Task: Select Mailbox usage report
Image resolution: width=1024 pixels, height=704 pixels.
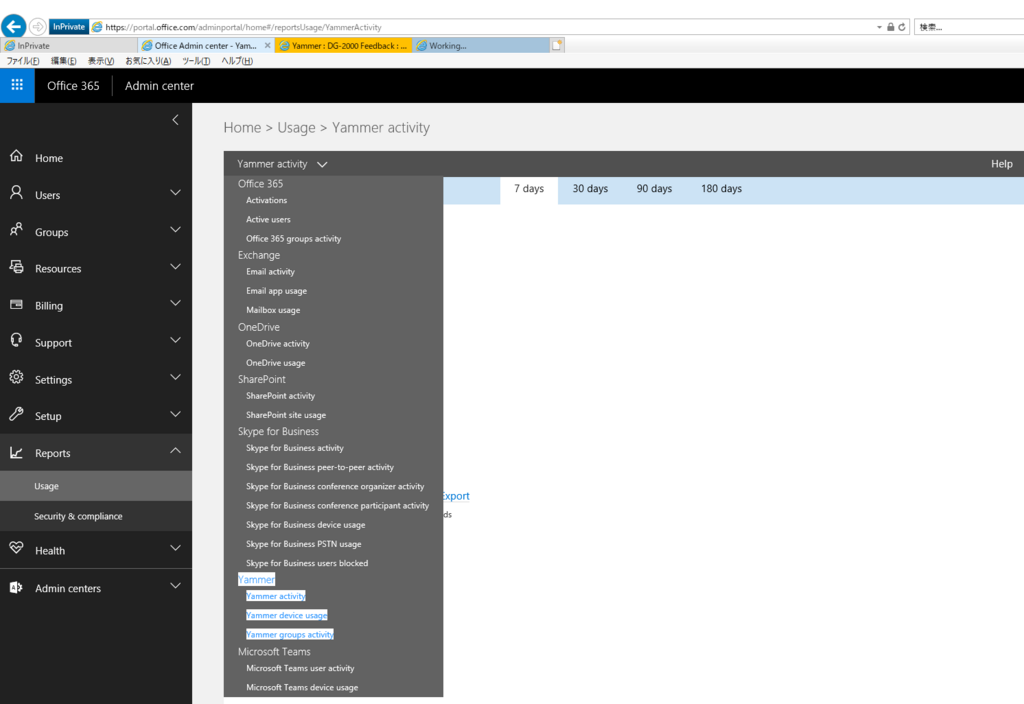Action: coord(273,310)
